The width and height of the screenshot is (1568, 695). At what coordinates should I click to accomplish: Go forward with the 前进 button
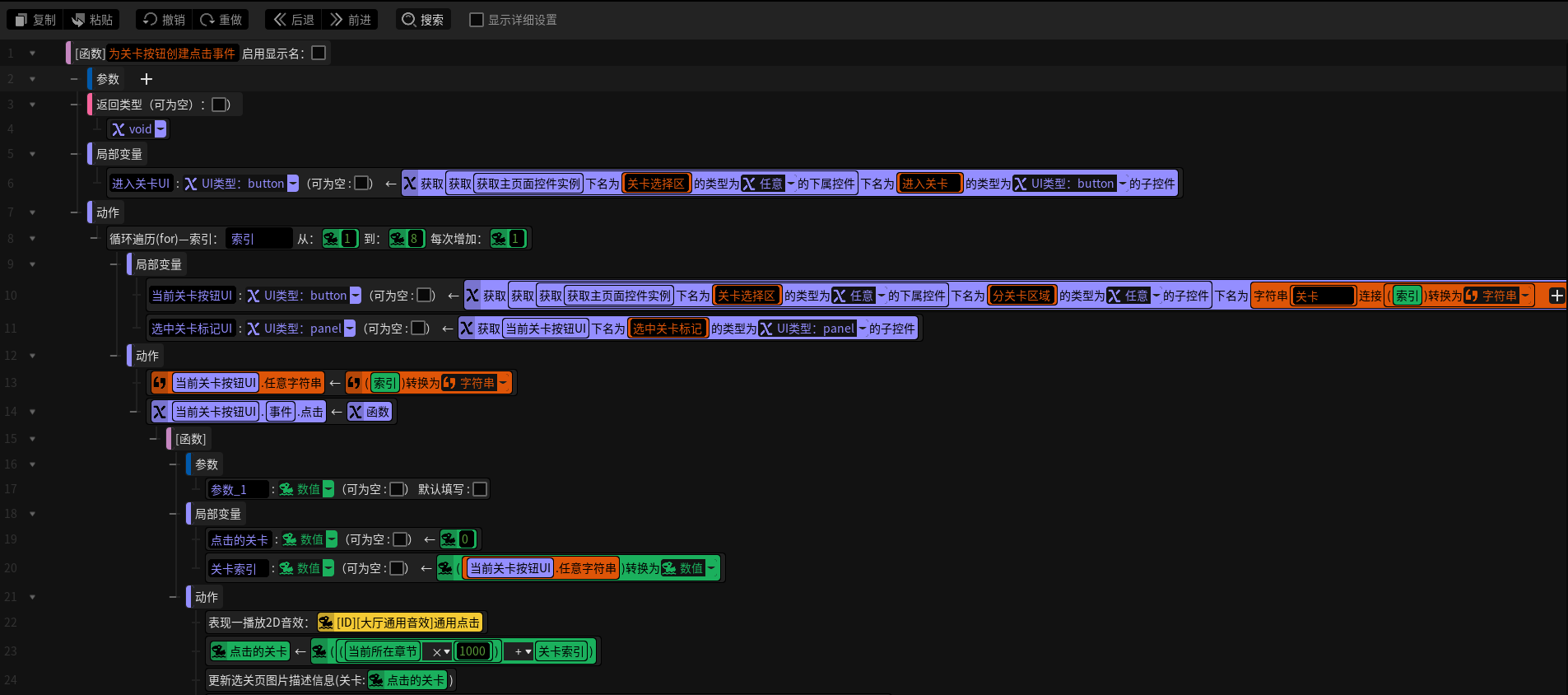(351, 20)
